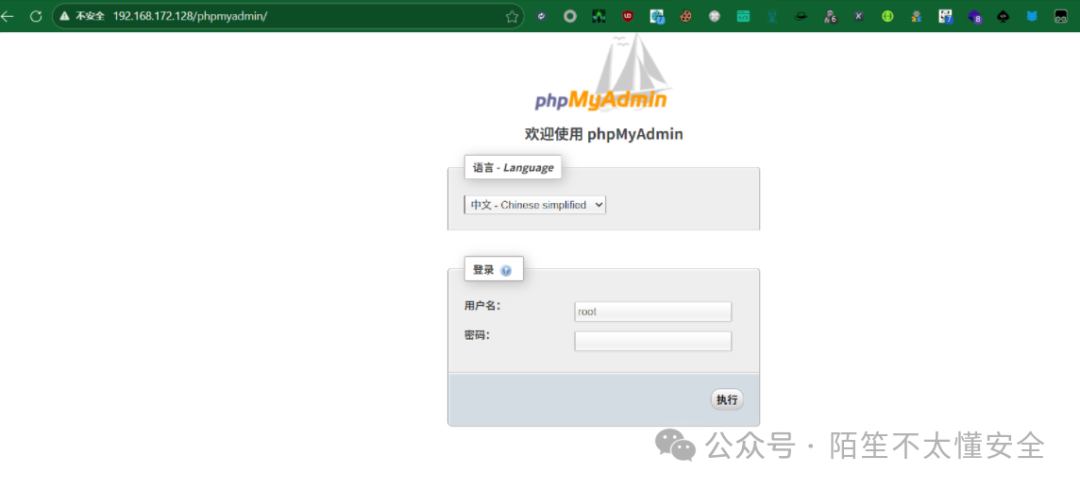Open the blue cat face extension icon
1080x489 pixels.
1032,17
